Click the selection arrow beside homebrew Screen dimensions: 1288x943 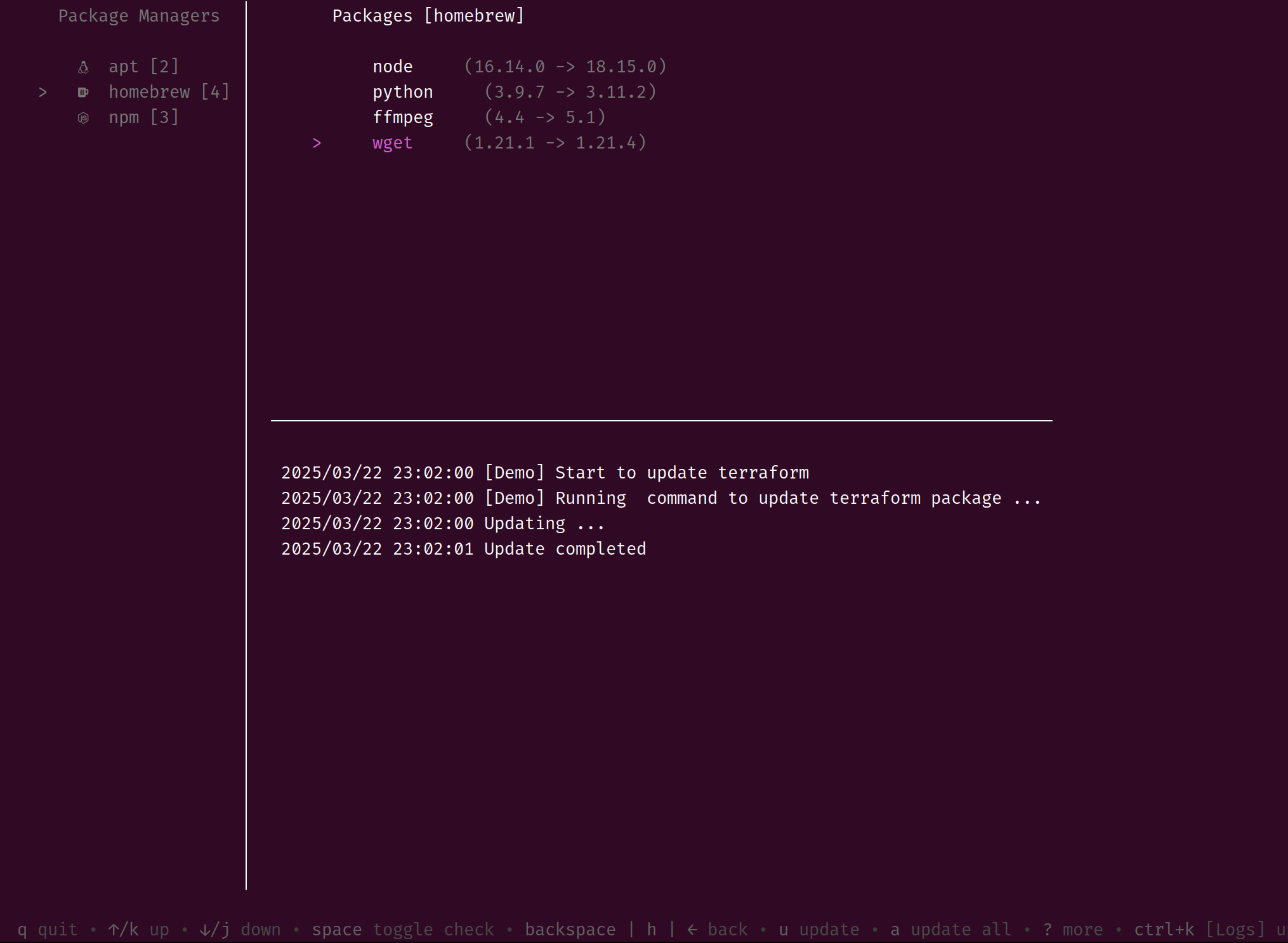tap(43, 93)
